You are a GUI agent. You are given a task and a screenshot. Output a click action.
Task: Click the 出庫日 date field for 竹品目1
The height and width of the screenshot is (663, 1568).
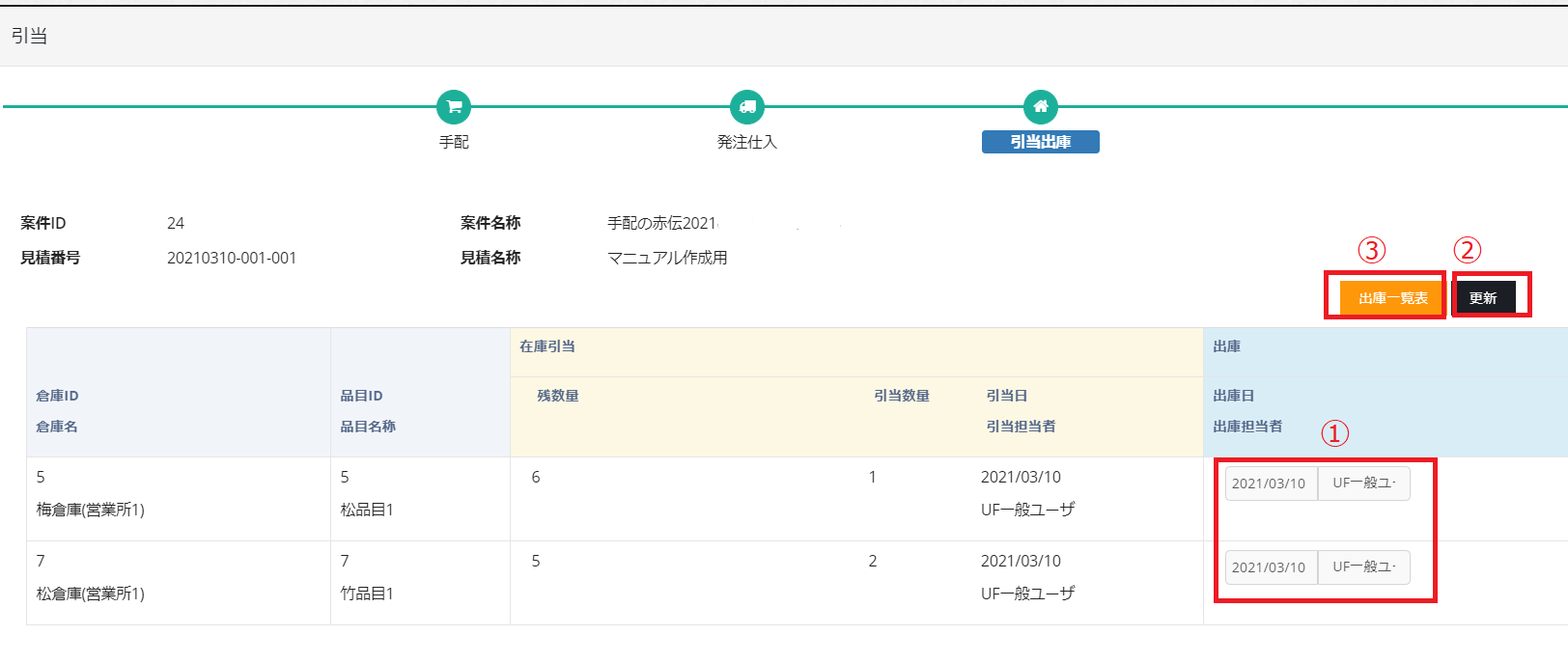pos(1268,567)
